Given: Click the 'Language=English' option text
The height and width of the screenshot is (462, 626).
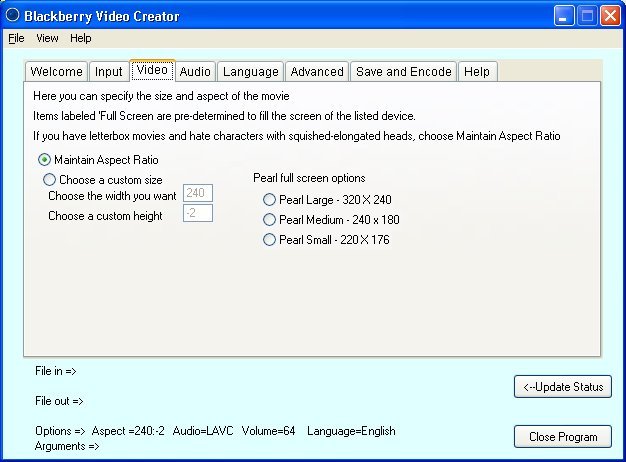Looking at the screenshot, I should click(x=351, y=431).
